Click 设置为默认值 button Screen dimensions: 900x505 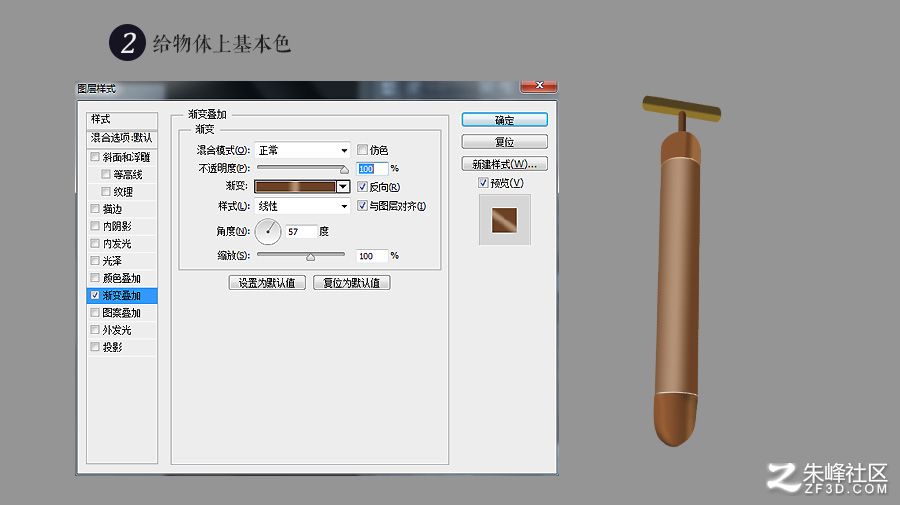point(267,283)
